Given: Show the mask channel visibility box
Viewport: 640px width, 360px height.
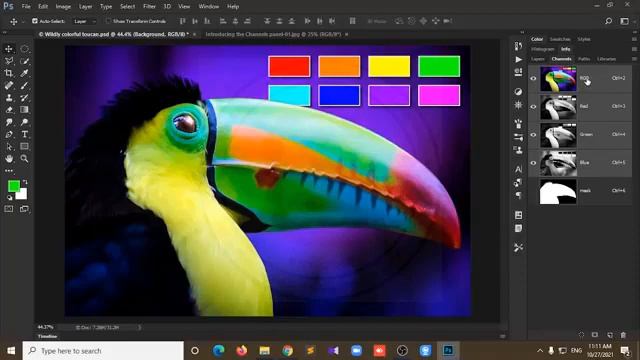Looking at the screenshot, I should coord(533,191).
